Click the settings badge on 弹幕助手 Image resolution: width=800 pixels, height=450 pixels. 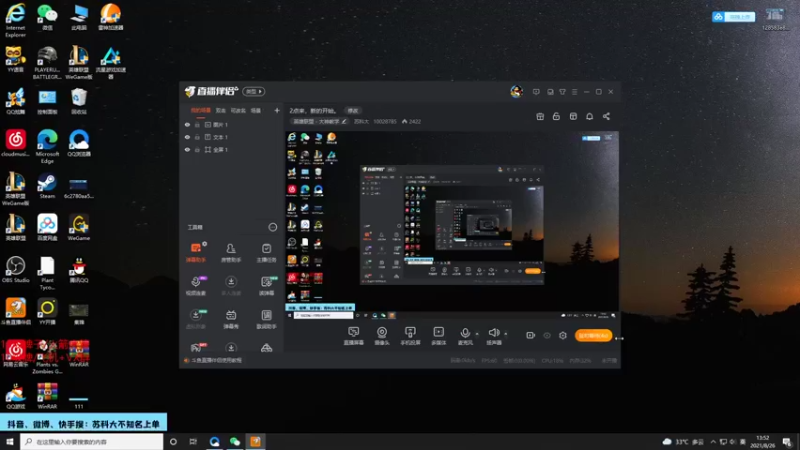tap(205, 244)
